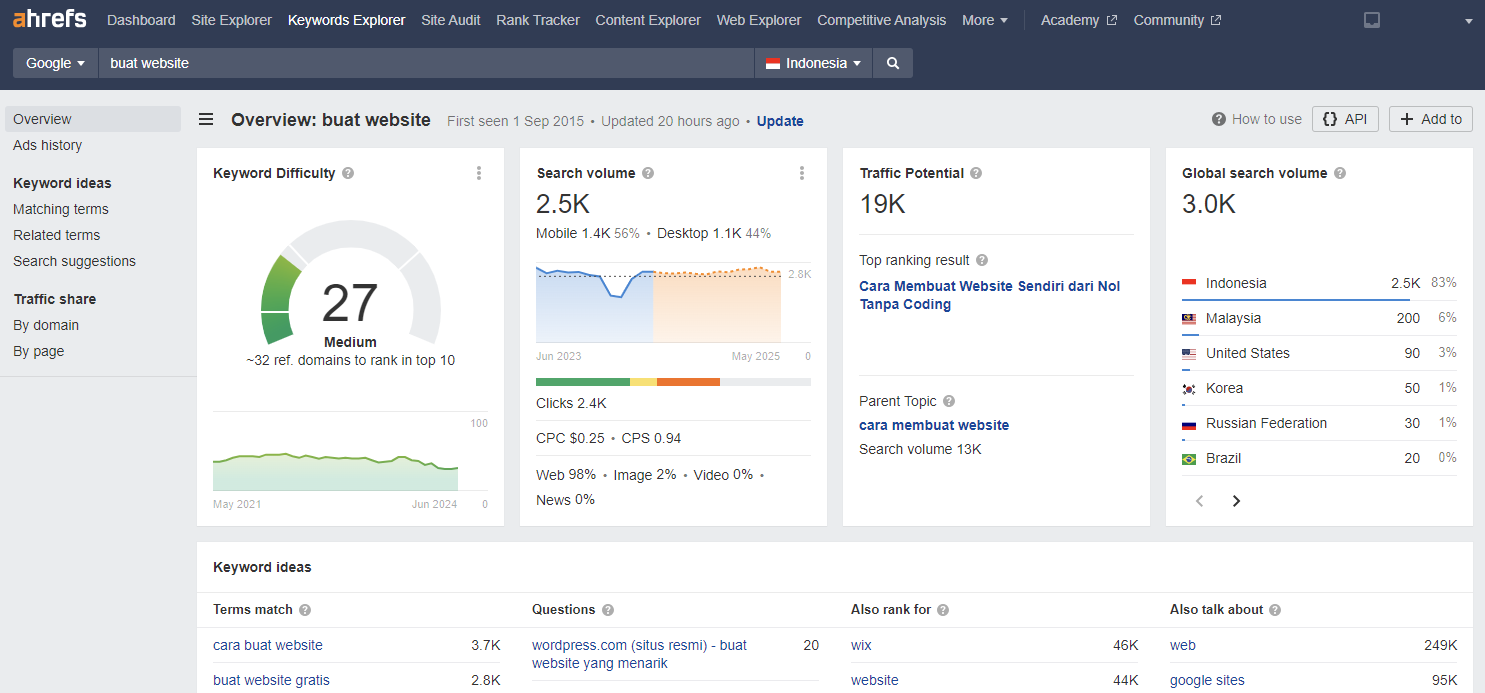This screenshot has width=1485, height=693.
Task: Click the API button
Action: coord(1345,119)
